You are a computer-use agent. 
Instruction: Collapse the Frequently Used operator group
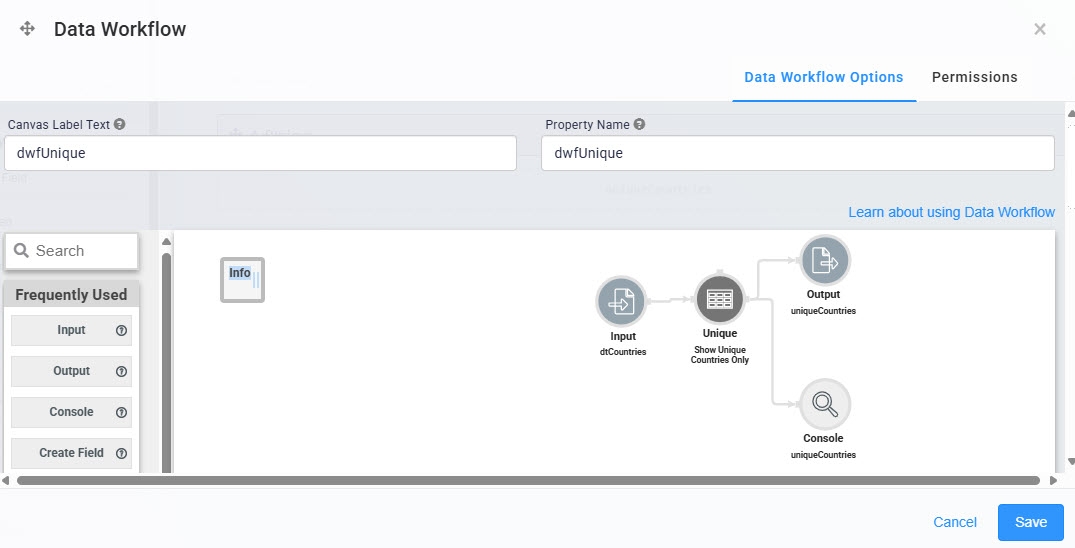[x=71, y=295]
